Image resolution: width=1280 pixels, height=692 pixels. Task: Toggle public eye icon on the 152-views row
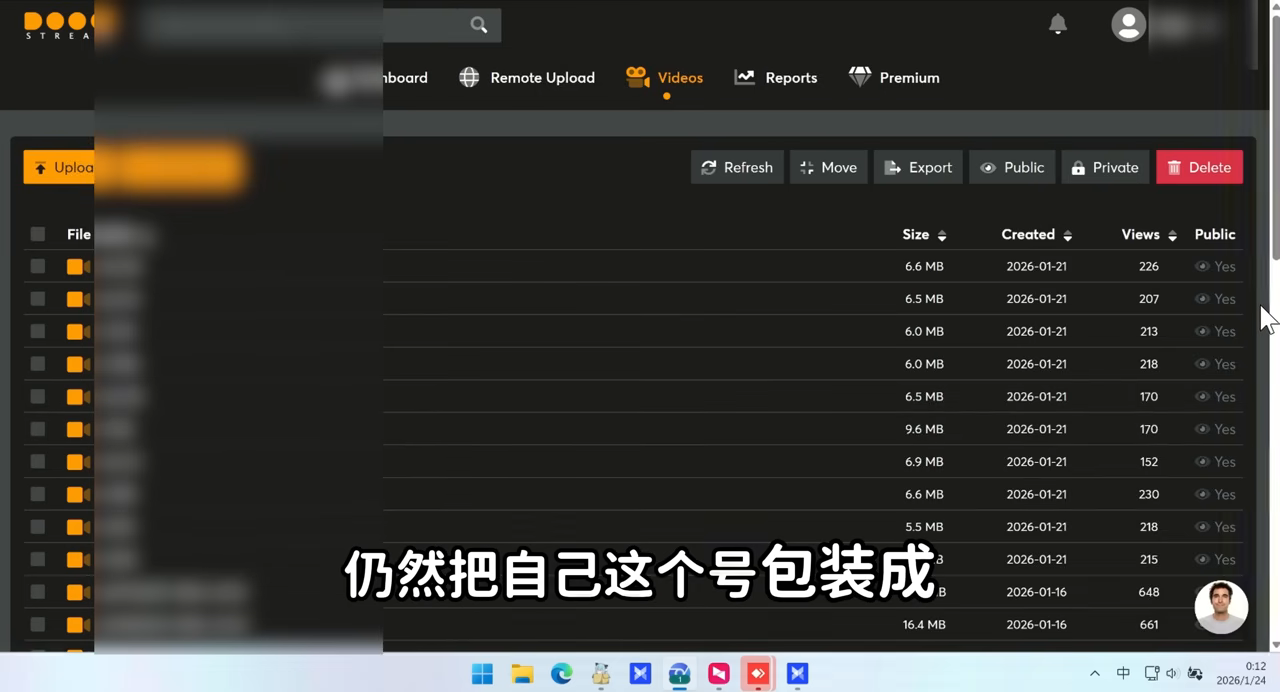click(x=1202, y=461)
